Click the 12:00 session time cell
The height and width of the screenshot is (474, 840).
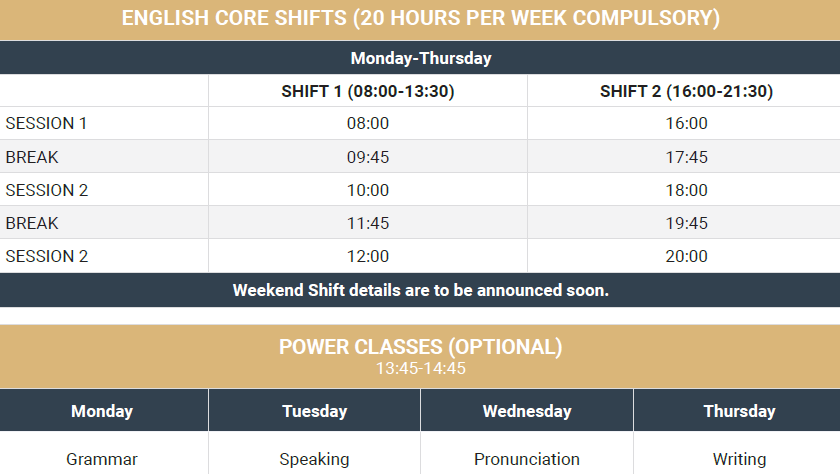point(368,256)
